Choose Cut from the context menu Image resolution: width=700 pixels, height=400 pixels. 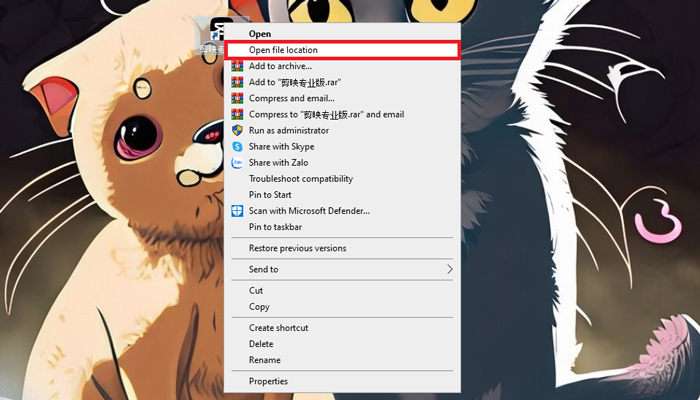pos(342,291)
